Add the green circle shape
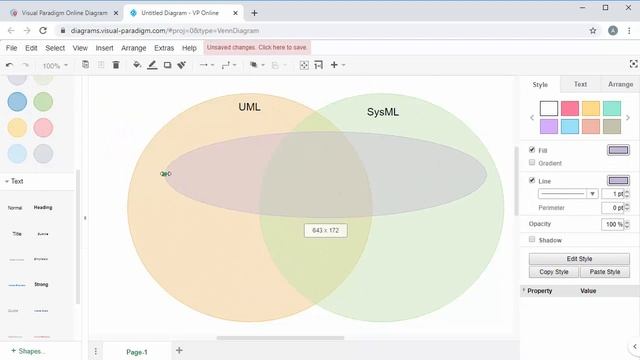 click(43, 102)
